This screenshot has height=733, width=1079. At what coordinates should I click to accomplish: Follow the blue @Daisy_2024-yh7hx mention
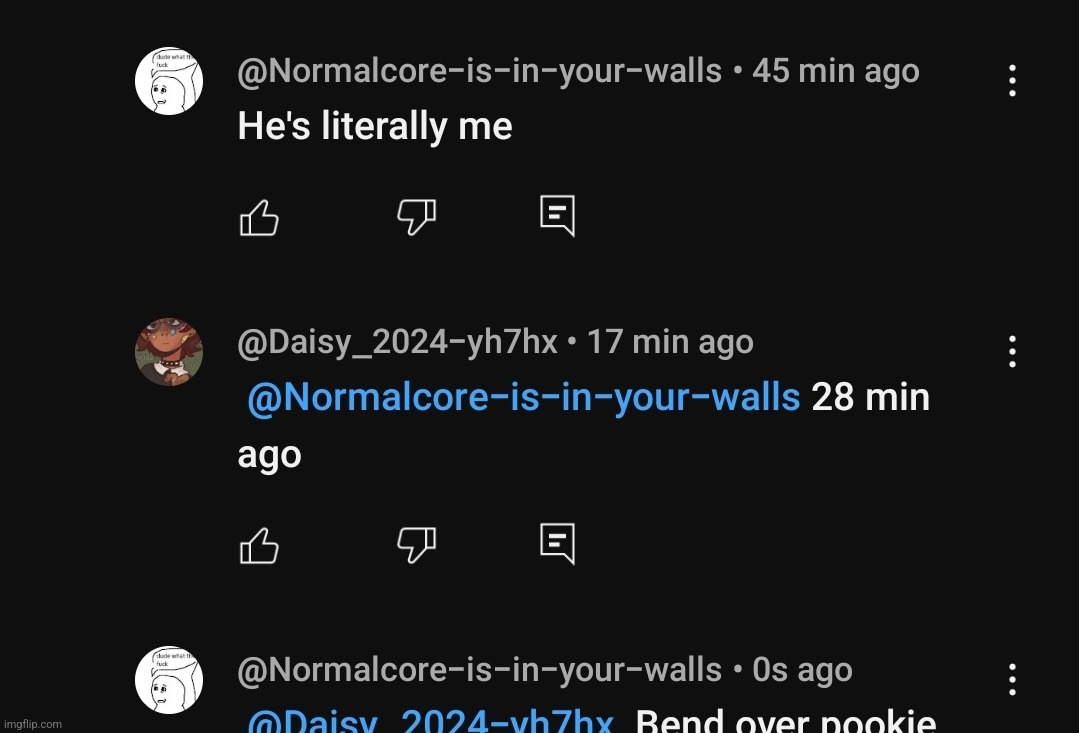coord(430,722)
